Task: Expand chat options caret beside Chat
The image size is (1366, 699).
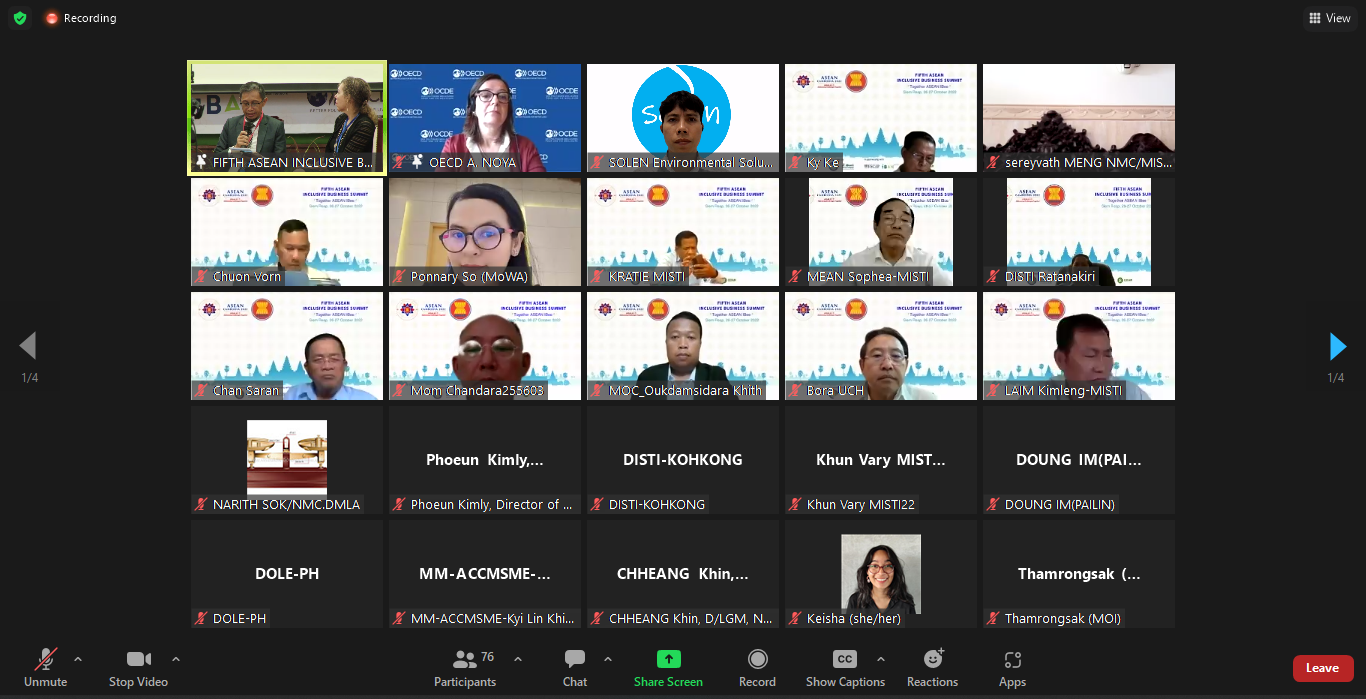Action: (x=608, y=659)
